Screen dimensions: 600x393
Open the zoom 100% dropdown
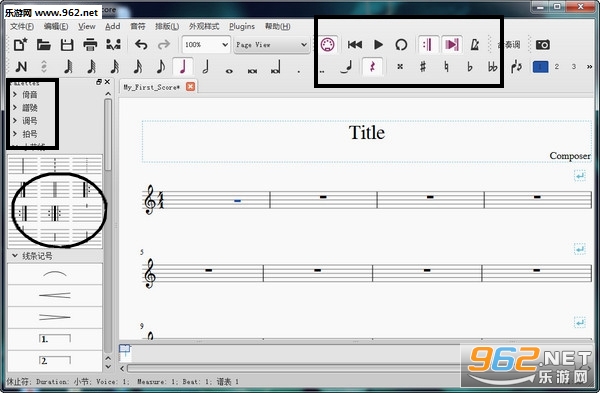(206, 45)
